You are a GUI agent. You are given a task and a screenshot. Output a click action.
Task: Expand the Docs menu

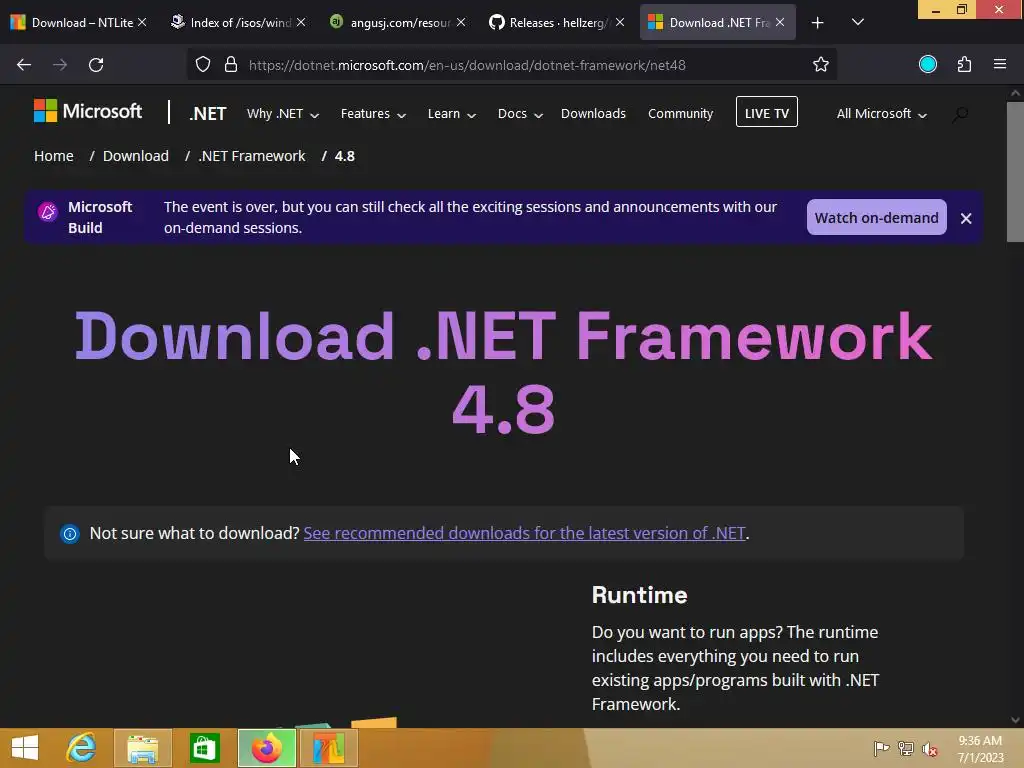click(520, 114)
